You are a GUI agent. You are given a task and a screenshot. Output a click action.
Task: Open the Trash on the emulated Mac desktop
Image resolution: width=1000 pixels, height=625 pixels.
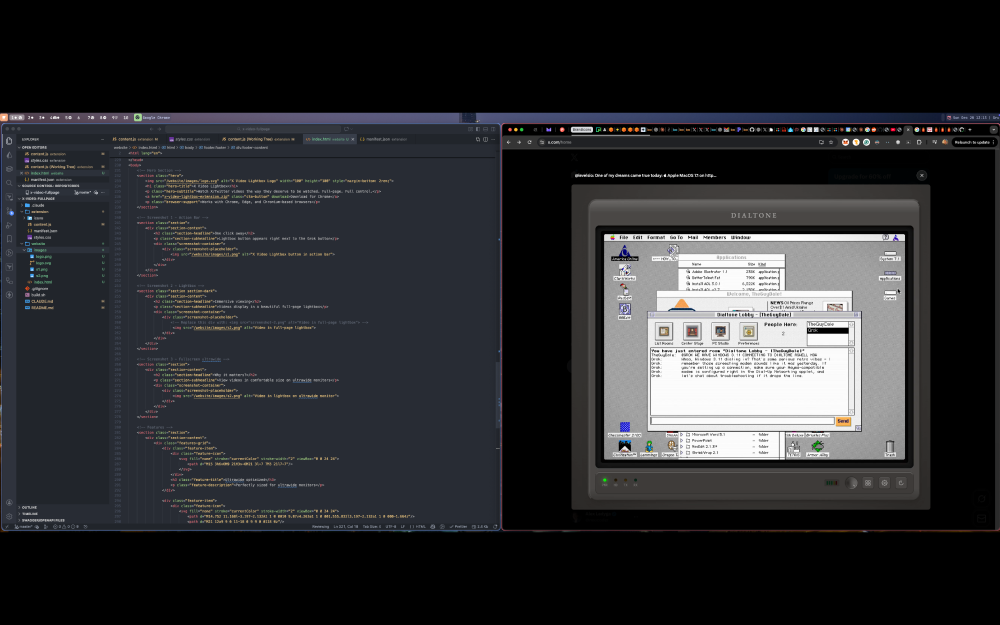tap(888, 445)
